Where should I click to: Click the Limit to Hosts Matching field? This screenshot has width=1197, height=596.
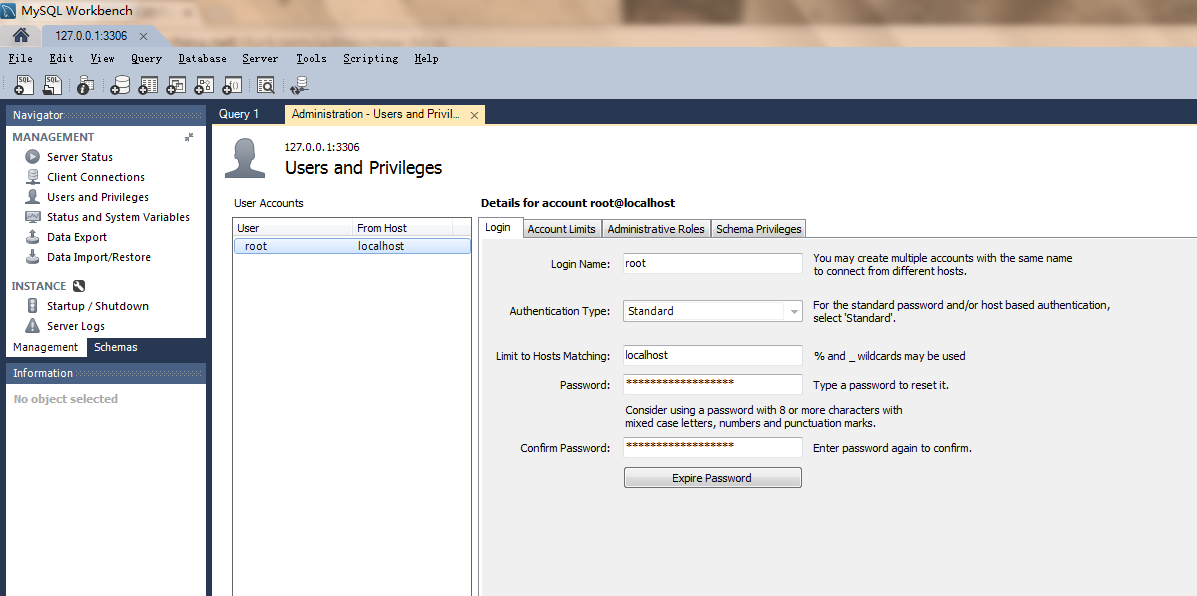pos(712,356)
